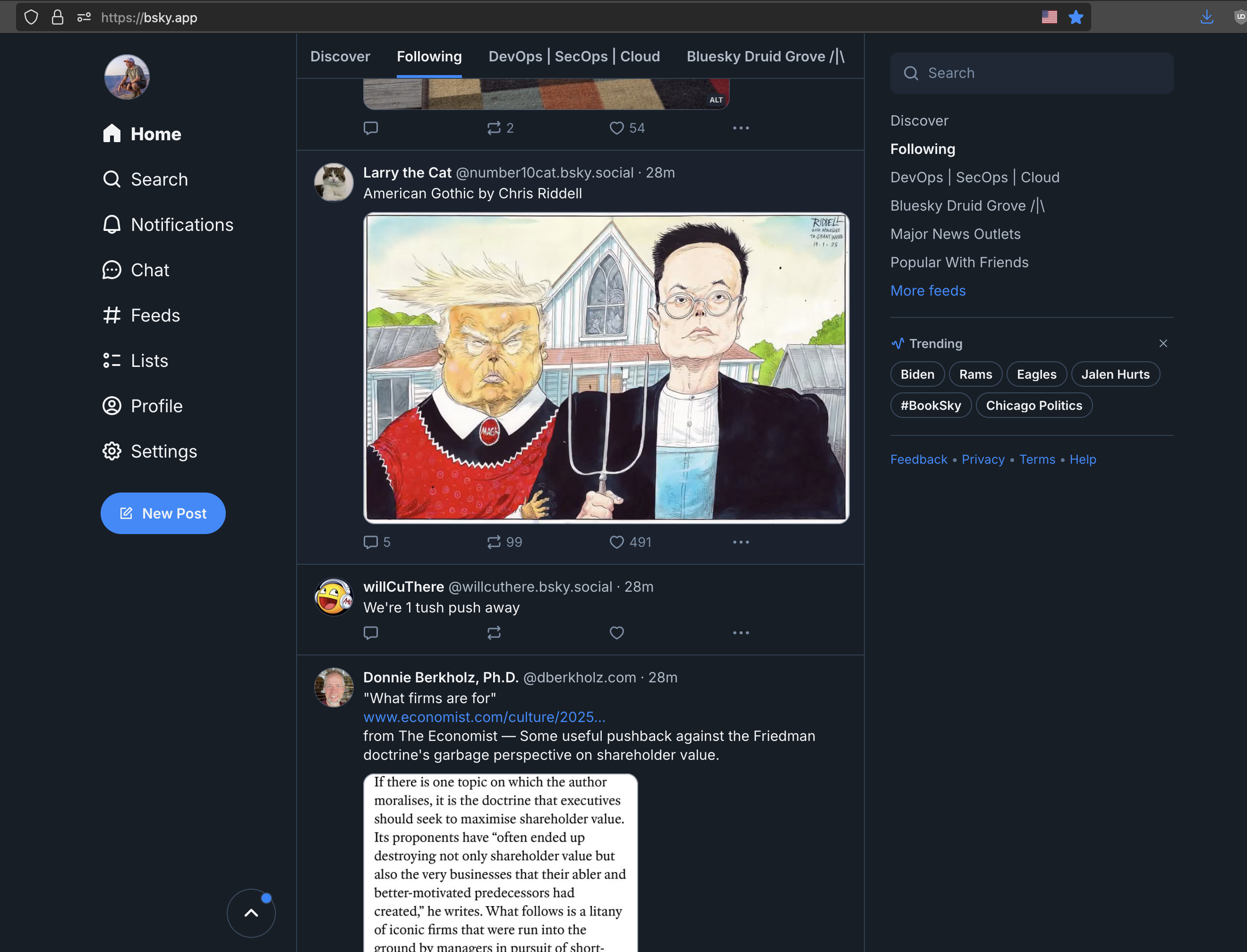The width and height of the screenshot is (1247, 952).
Task: Open Chat in sidebar
Action: pyautogui.click(x=136, y=270)
